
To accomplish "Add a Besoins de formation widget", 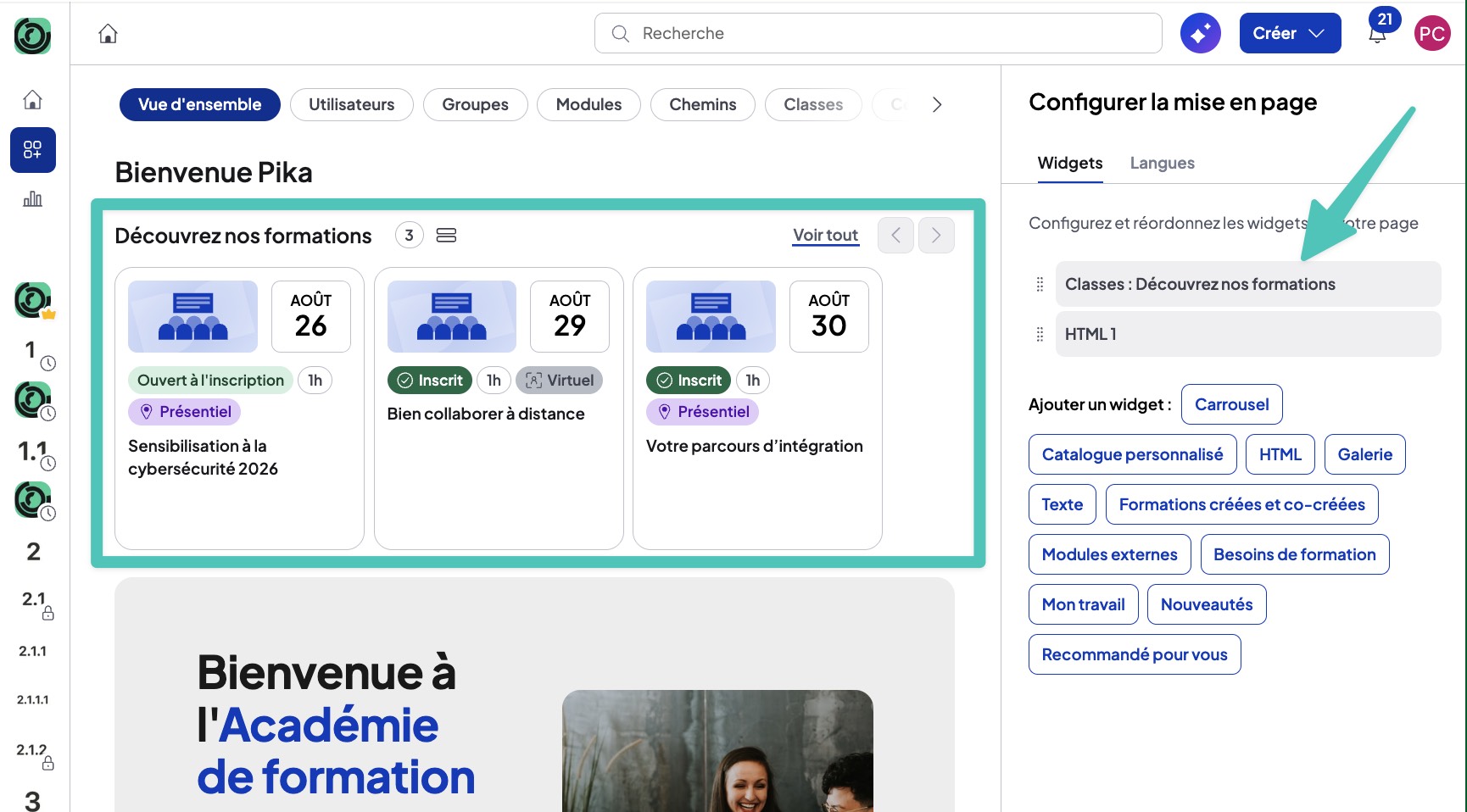I will [1295, 555].
